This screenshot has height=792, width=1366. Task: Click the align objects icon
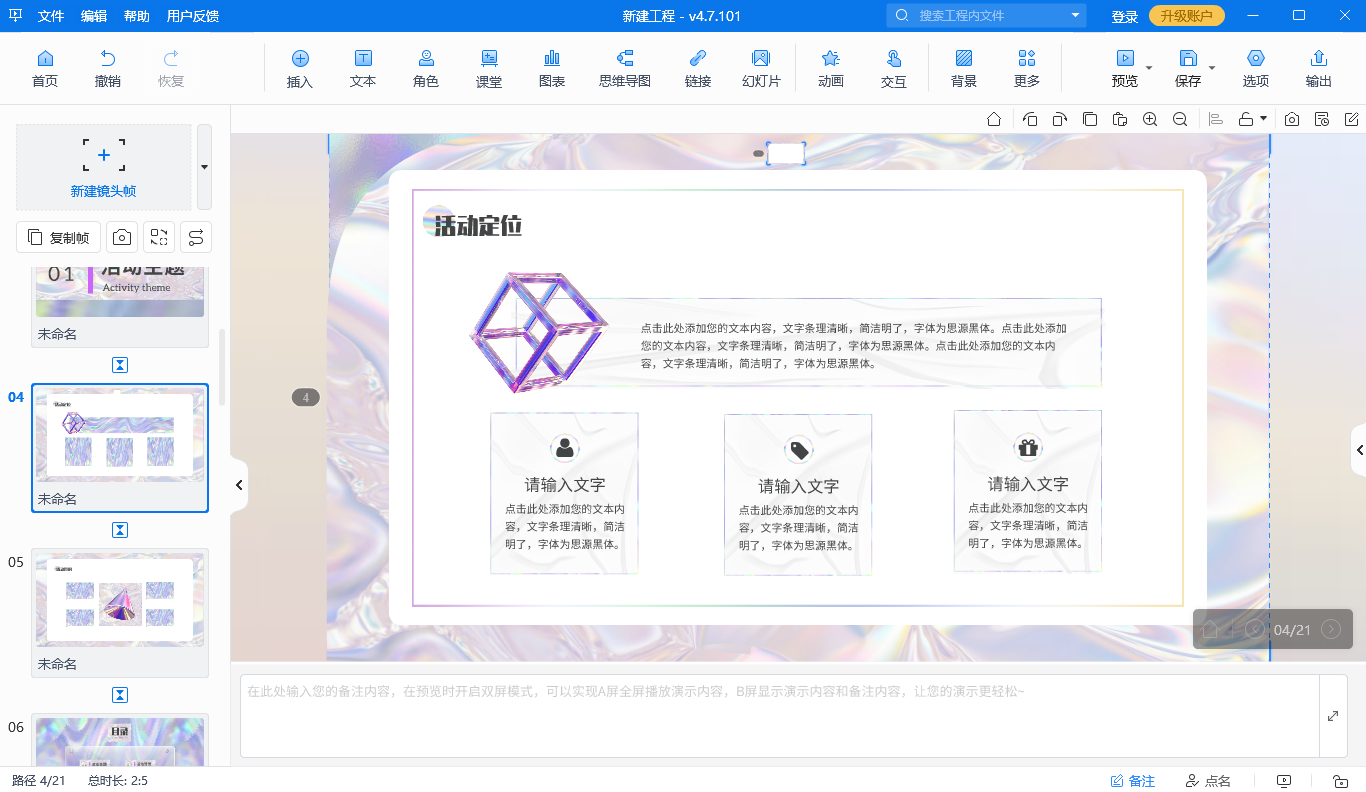(x=1216, y=119)
